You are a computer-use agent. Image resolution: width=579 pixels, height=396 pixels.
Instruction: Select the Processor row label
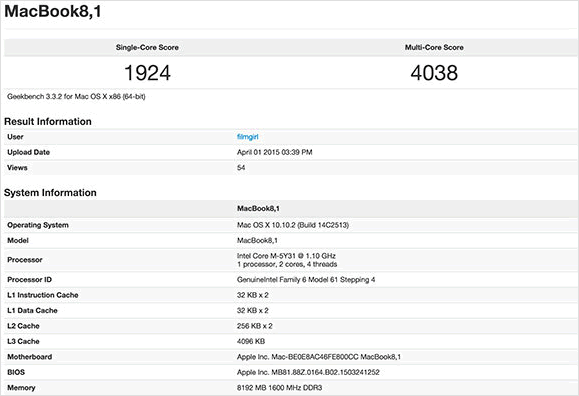[25, 260]
